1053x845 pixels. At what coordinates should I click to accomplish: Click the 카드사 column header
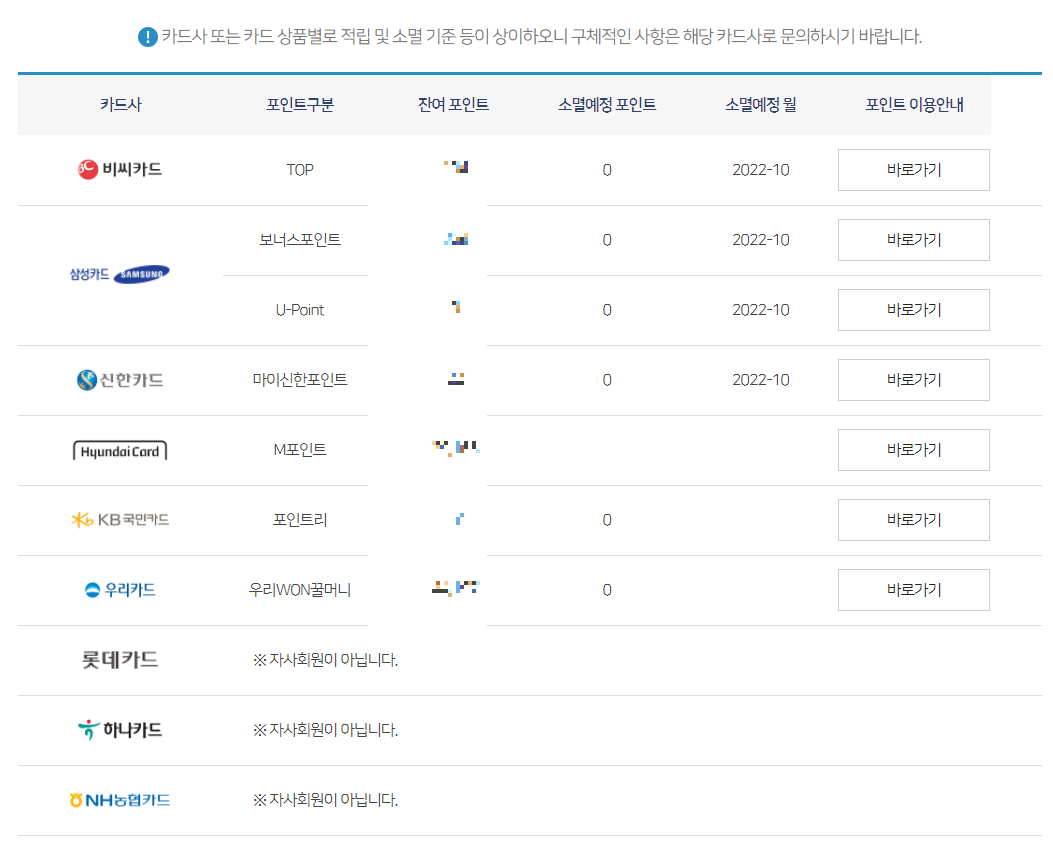(121, 105)
